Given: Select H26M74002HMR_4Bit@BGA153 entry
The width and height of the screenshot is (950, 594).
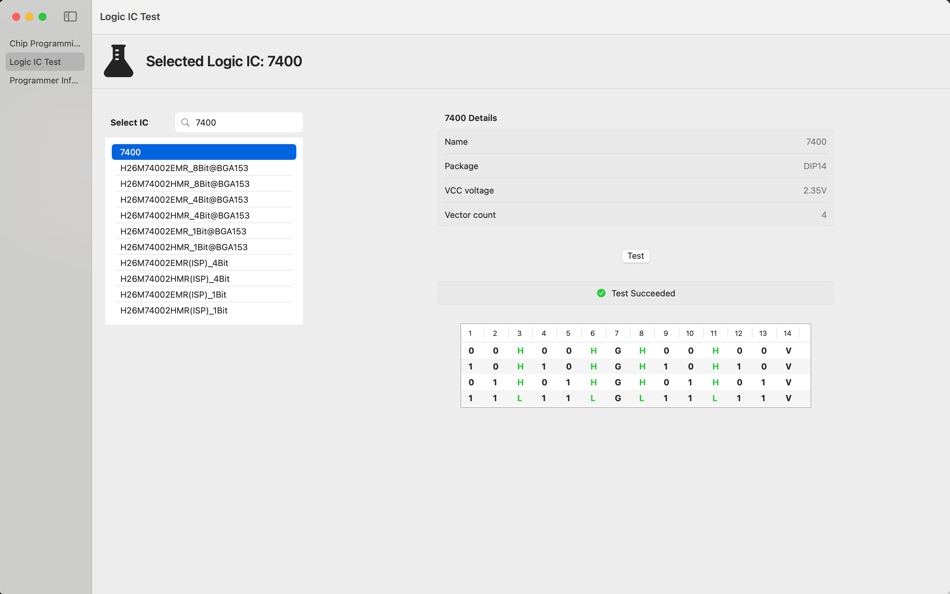Looking at the screenshot, I should [205, 215].
